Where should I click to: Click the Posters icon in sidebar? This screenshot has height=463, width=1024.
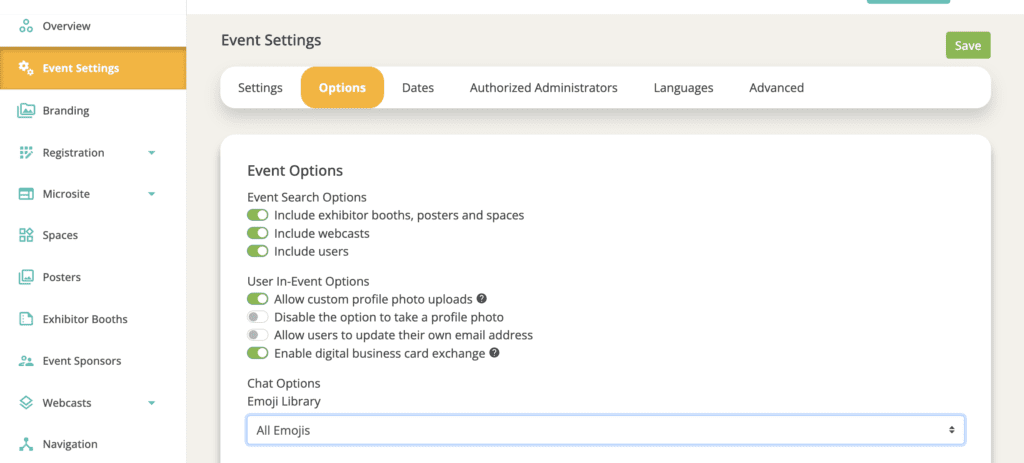point(26,277)
